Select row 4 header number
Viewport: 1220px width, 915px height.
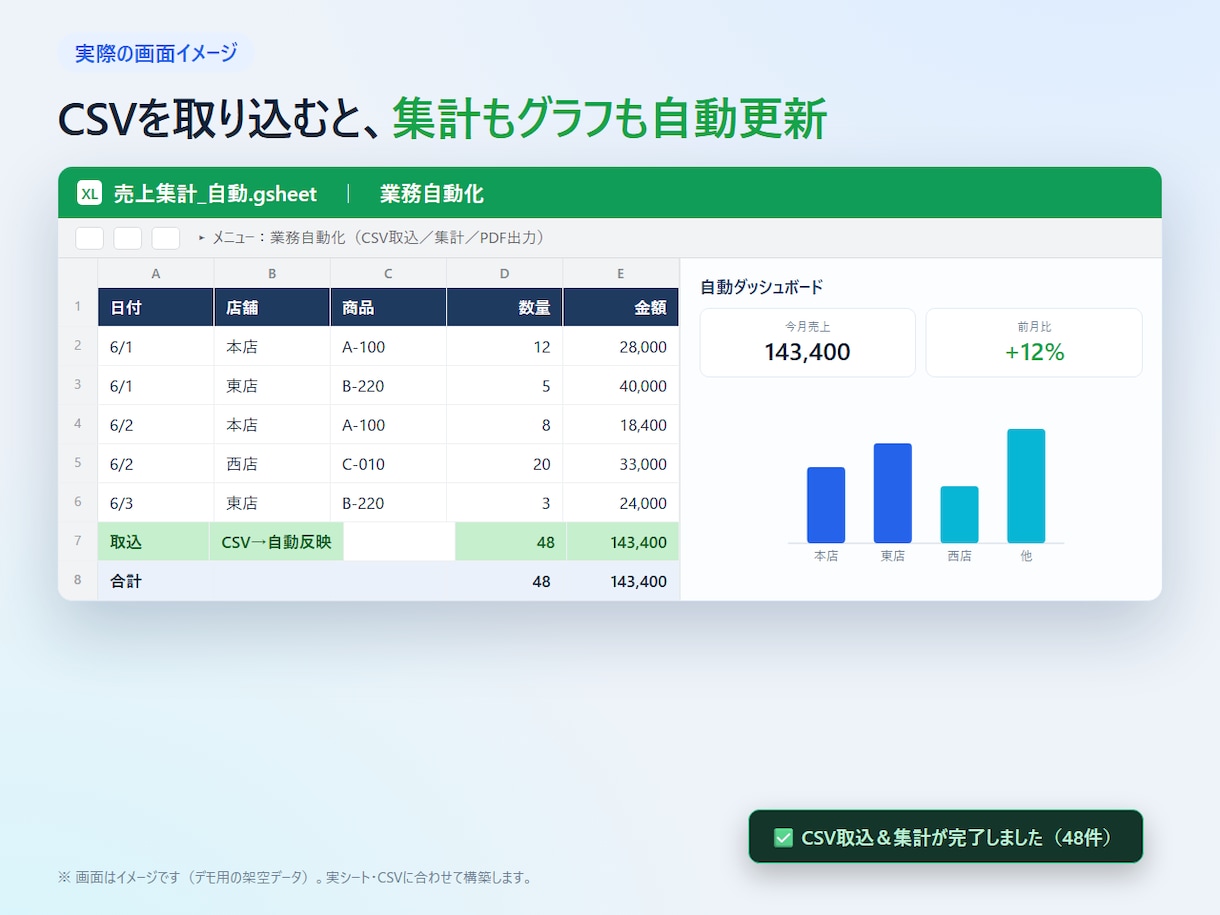coord(78,424)
